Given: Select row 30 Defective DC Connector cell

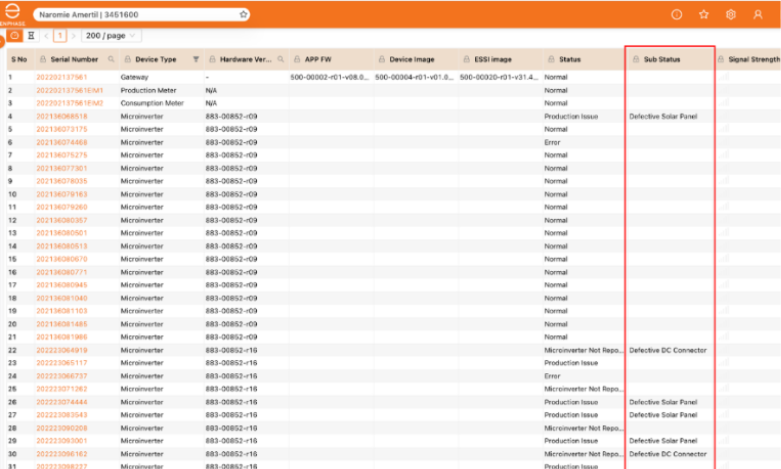Looking at the screenshot, I should click(x=668, y=454).
